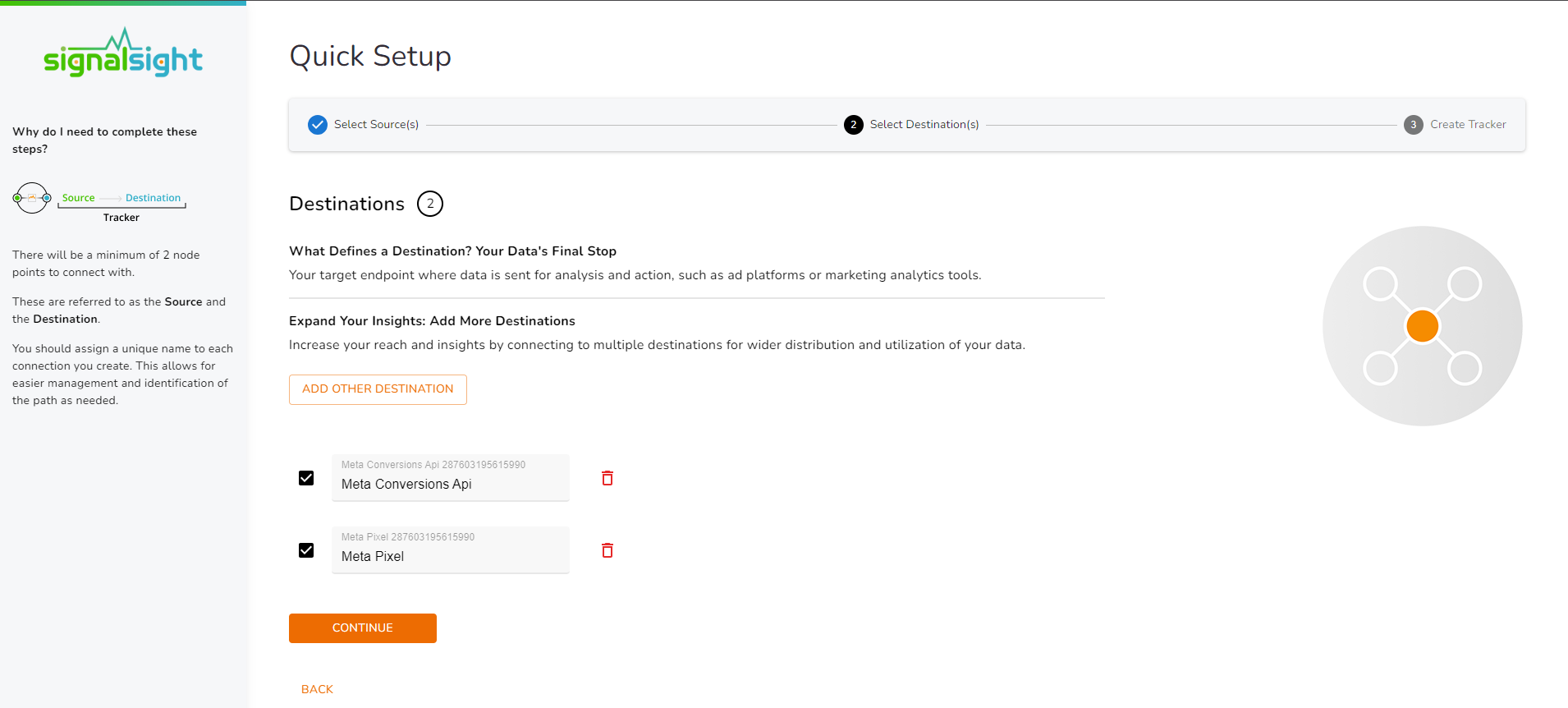Click the tracker node diagram icon in sidebar

32,198
